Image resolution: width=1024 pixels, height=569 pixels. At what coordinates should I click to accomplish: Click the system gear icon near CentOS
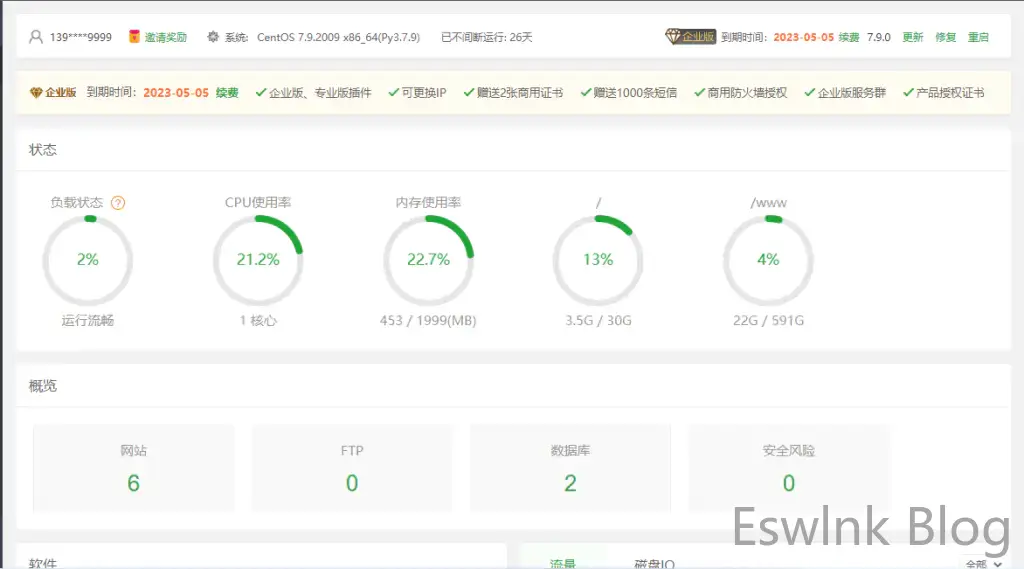pos(213,37)
